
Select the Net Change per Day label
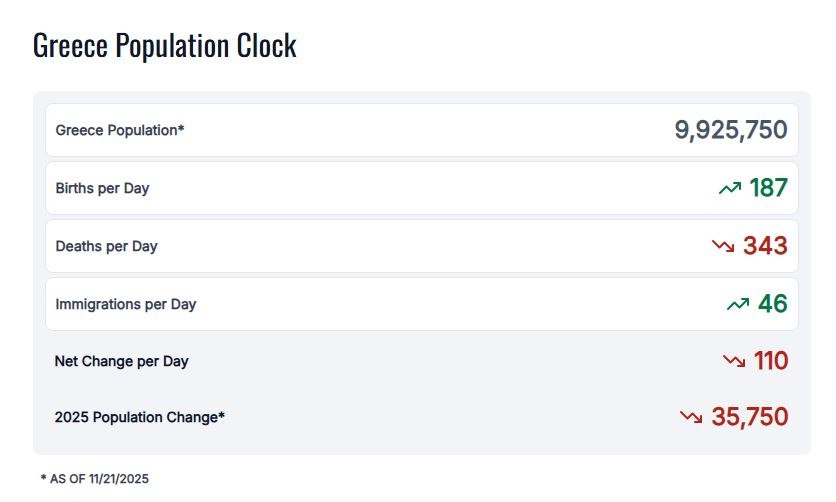[x=121, y=361]
